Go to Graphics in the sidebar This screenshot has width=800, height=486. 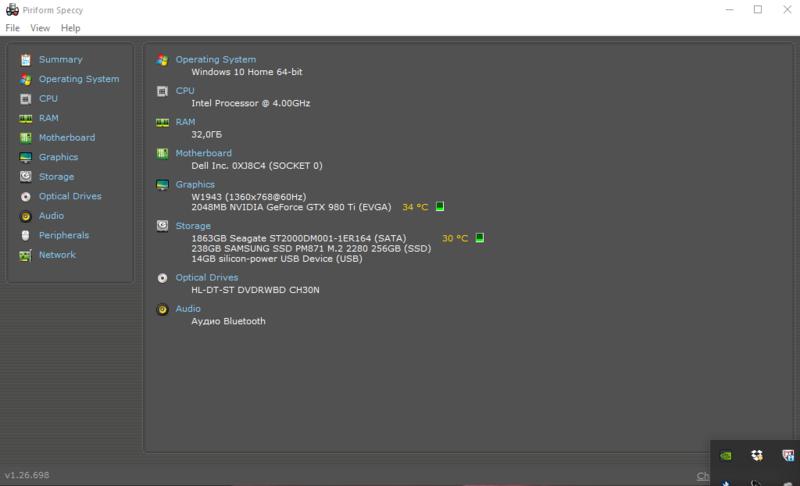click(59, 157)
